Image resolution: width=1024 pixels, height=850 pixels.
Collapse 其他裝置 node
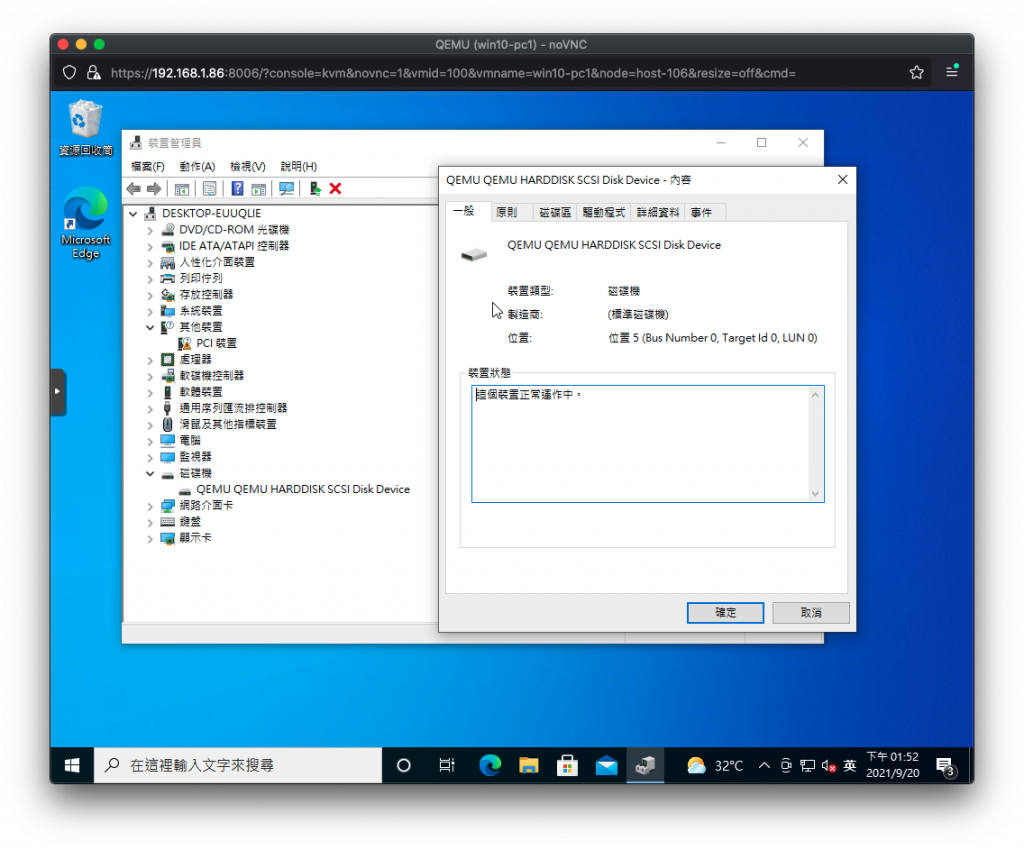[150, 327]
